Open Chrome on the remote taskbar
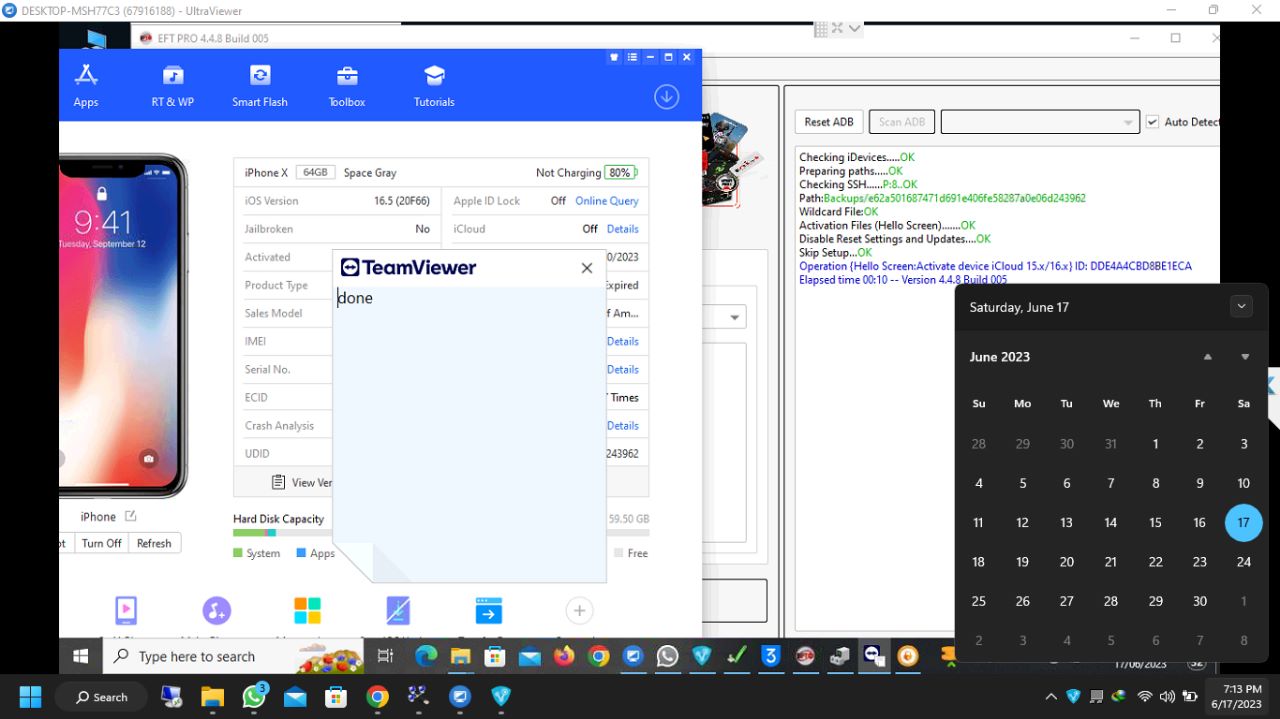This screenshot has height=719, width=1280. pos(599,656)
